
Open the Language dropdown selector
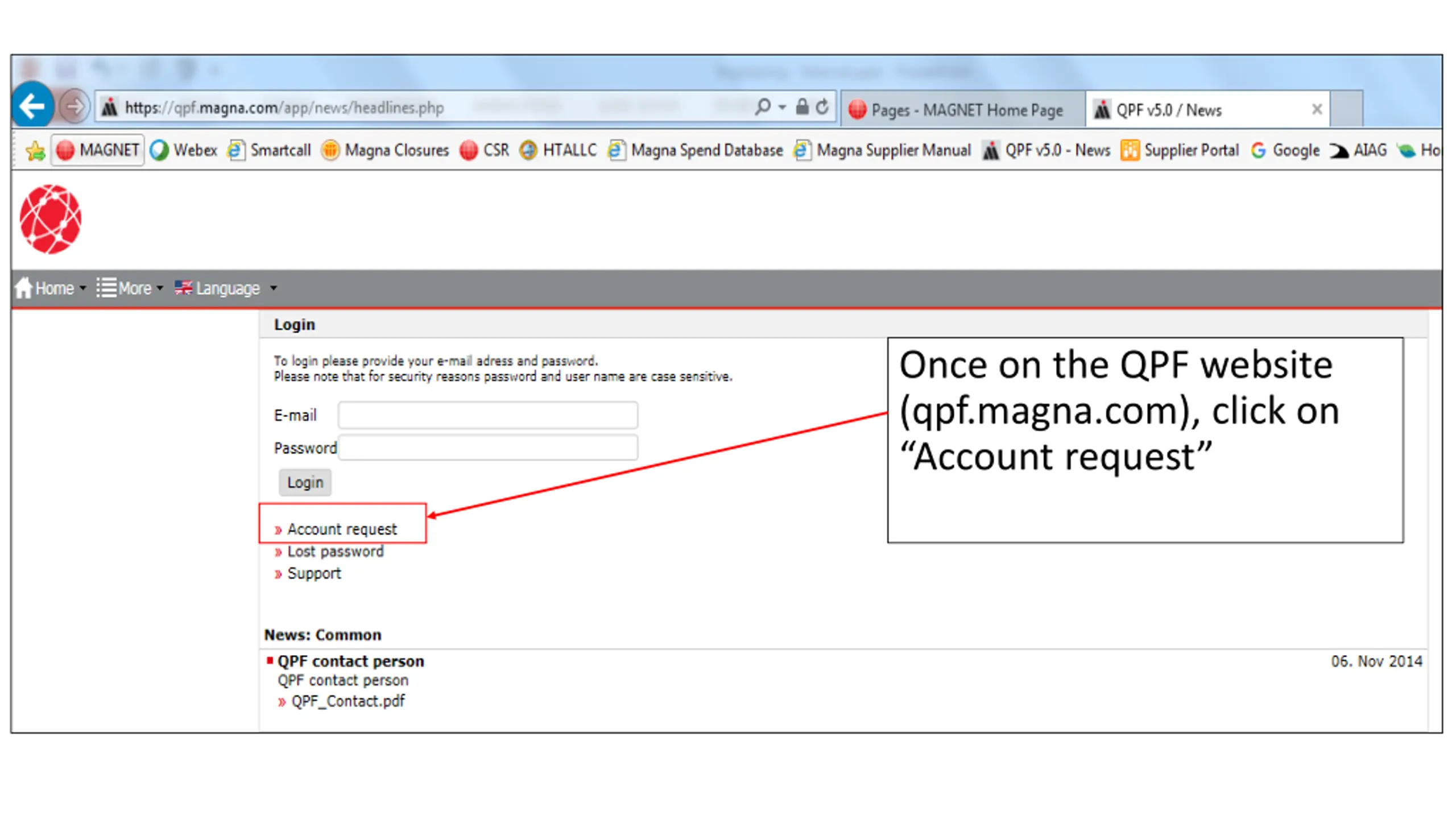pos(226,288)
